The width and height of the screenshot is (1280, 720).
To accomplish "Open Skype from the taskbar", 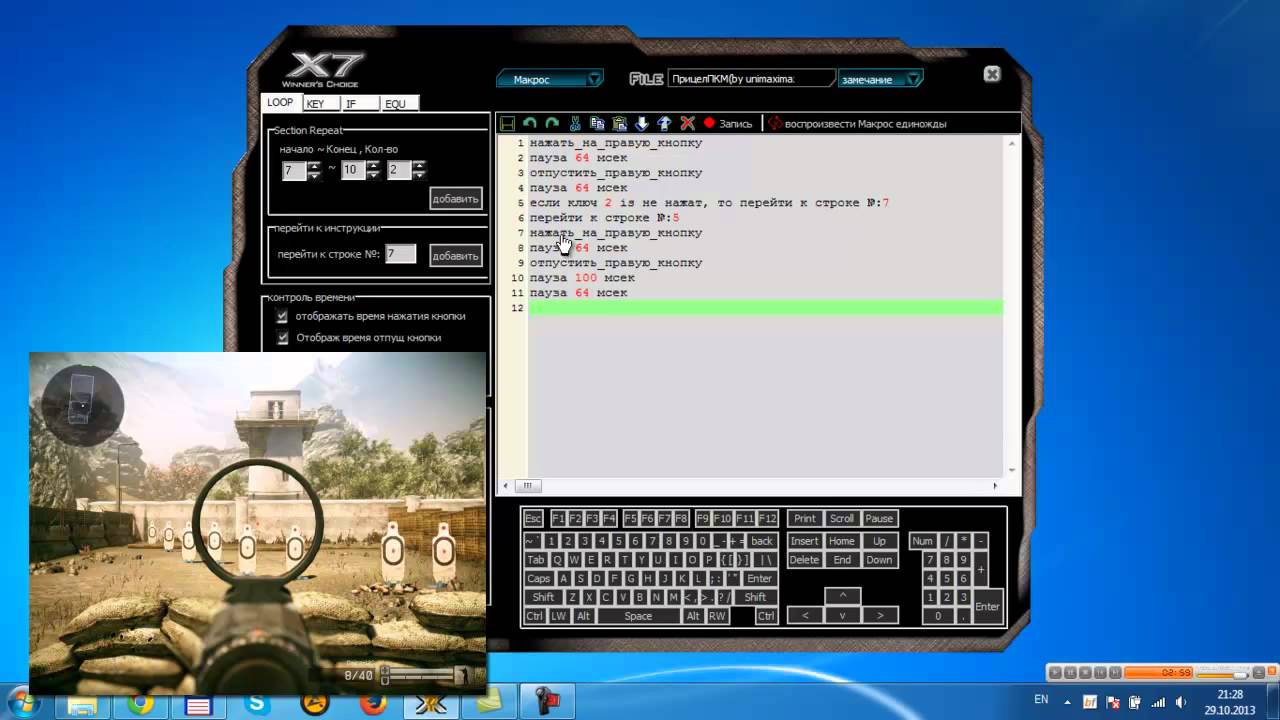I will [257, 705].
